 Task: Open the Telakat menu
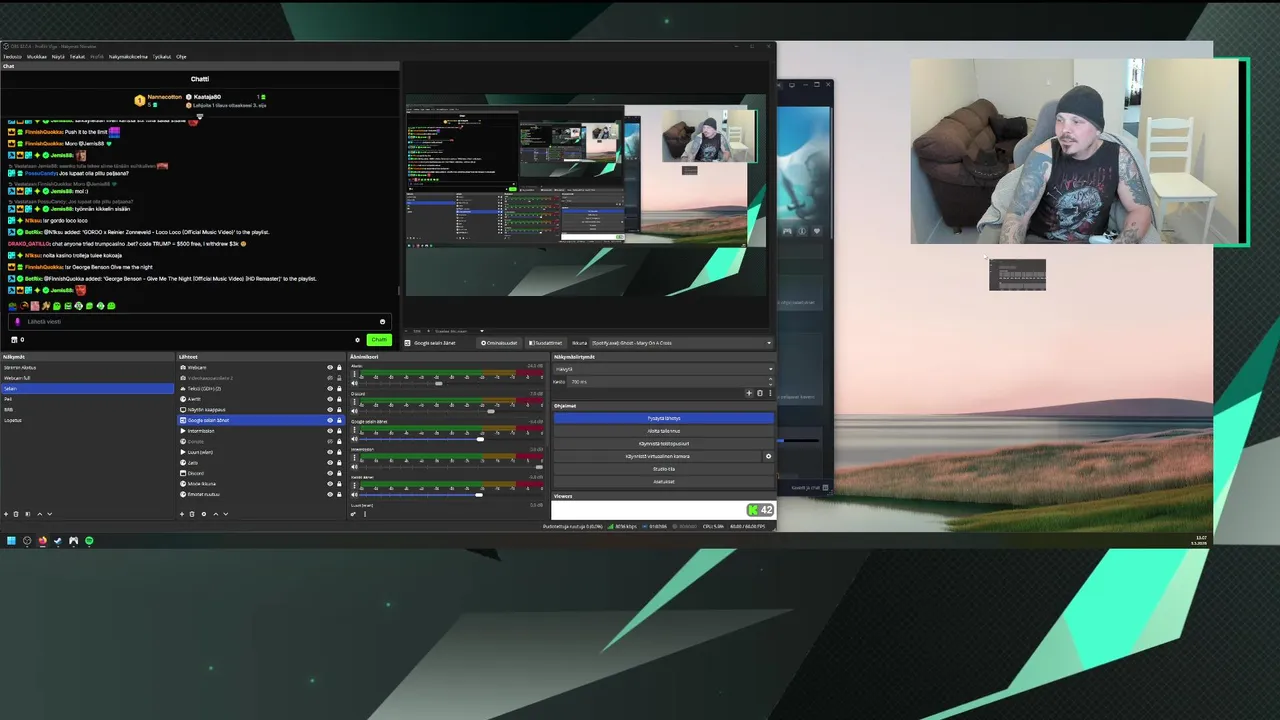[77, 56]
